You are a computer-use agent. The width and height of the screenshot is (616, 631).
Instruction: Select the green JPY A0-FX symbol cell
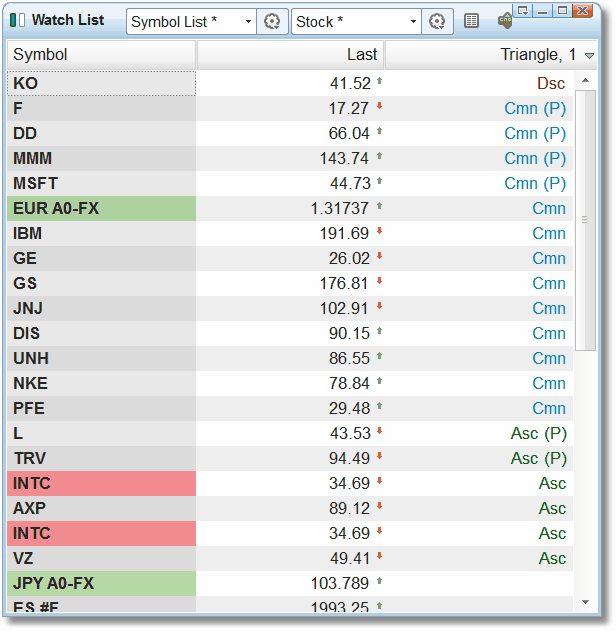[x=101, y=583]
